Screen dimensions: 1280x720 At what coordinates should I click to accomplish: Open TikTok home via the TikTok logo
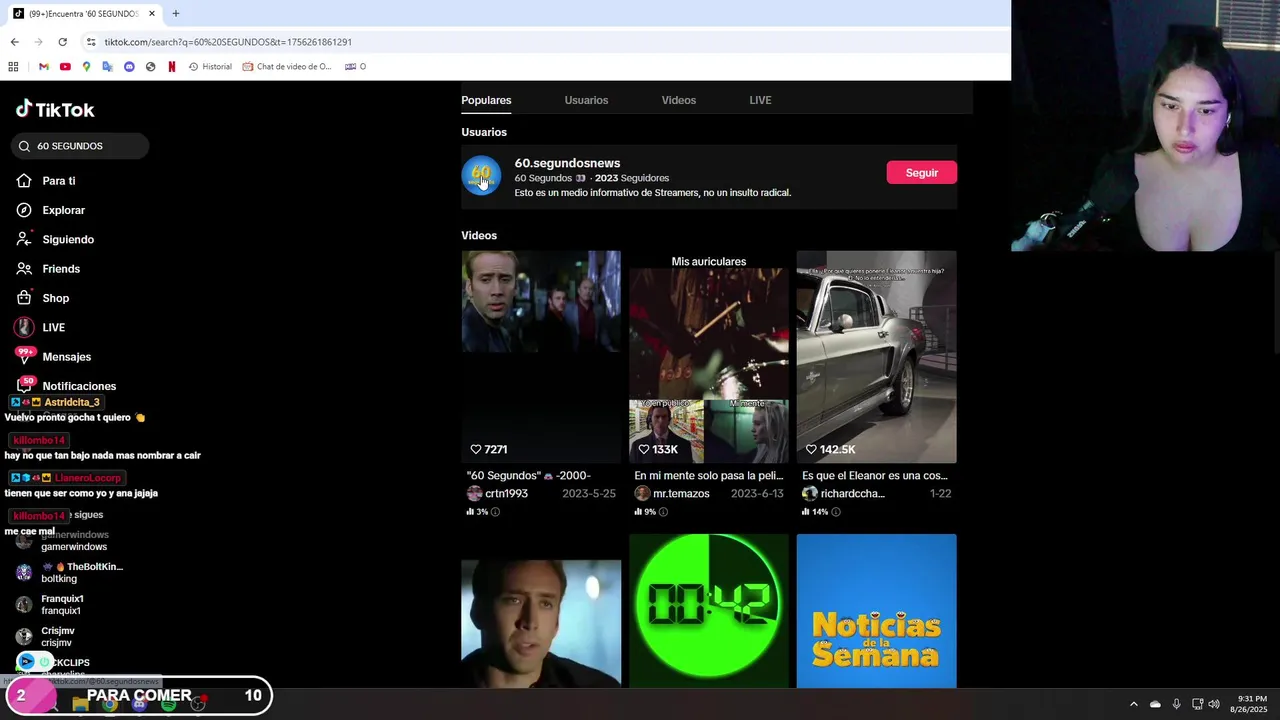pos(55,109)
